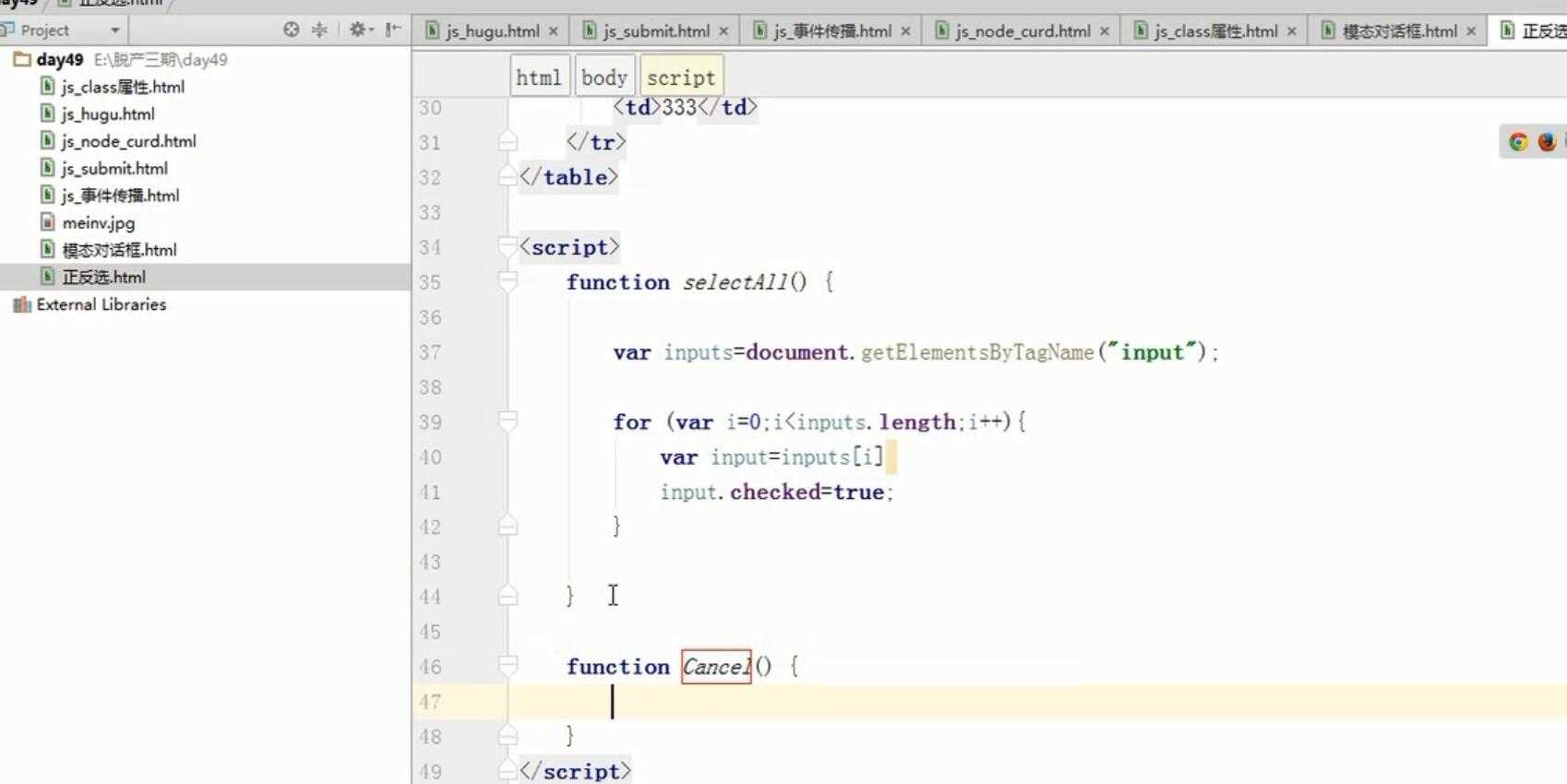Select the day49 folder in project tree

point(60,59)
